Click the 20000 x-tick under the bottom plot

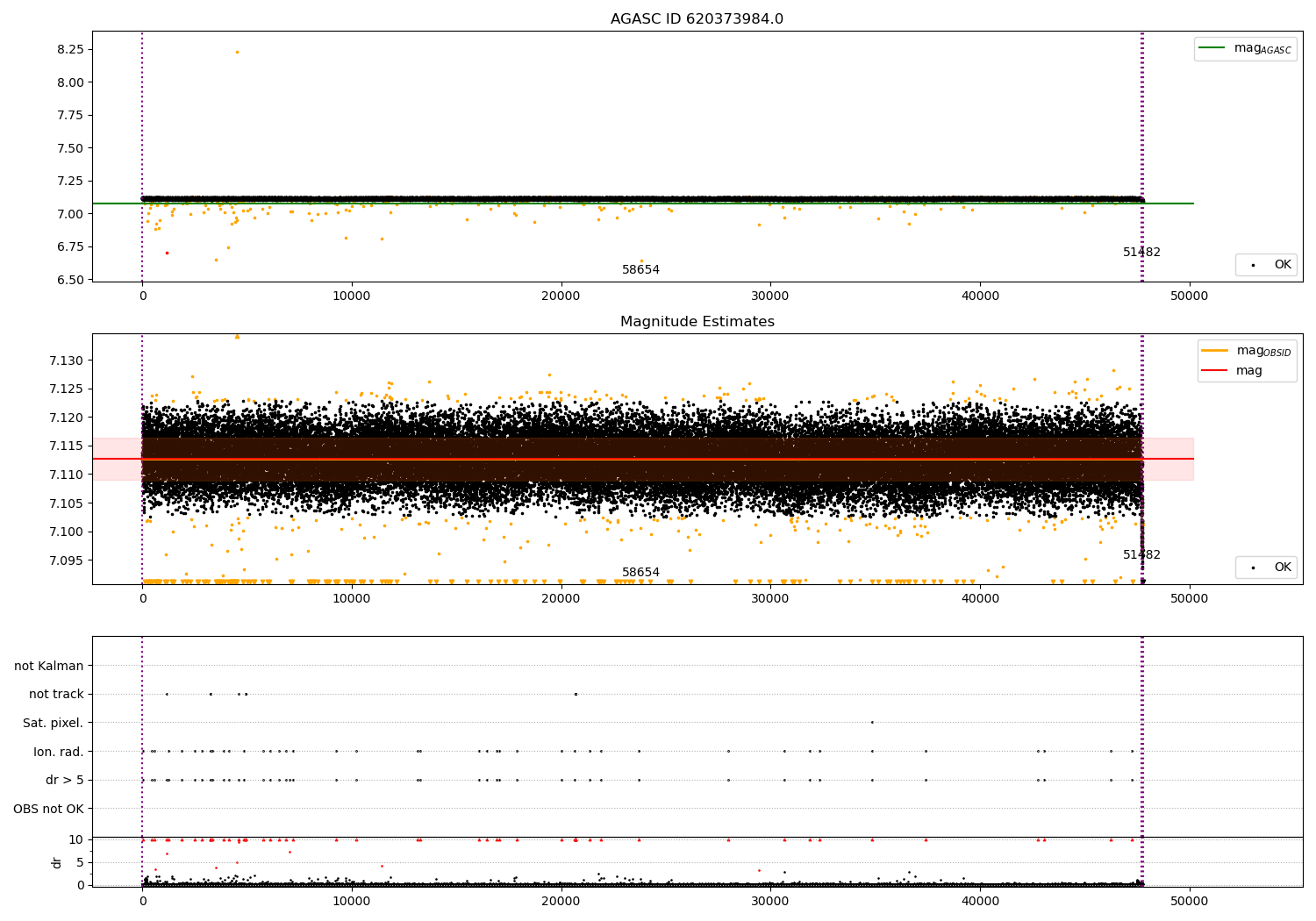[x=561, y=900]
